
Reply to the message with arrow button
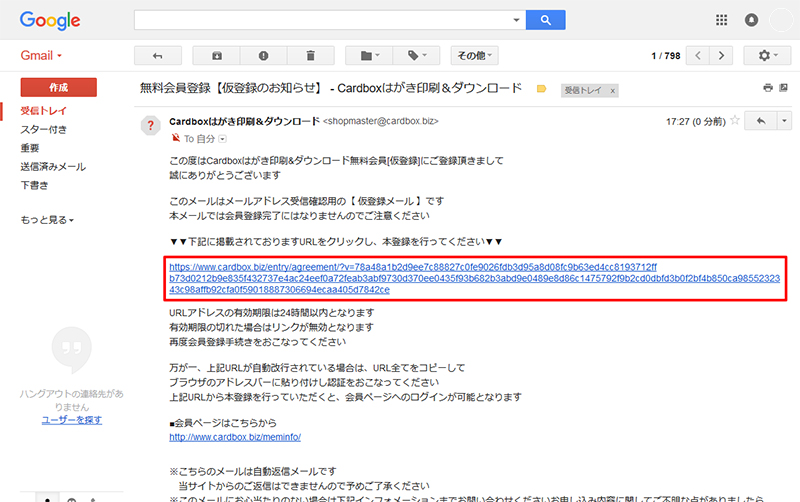point(761,121)
